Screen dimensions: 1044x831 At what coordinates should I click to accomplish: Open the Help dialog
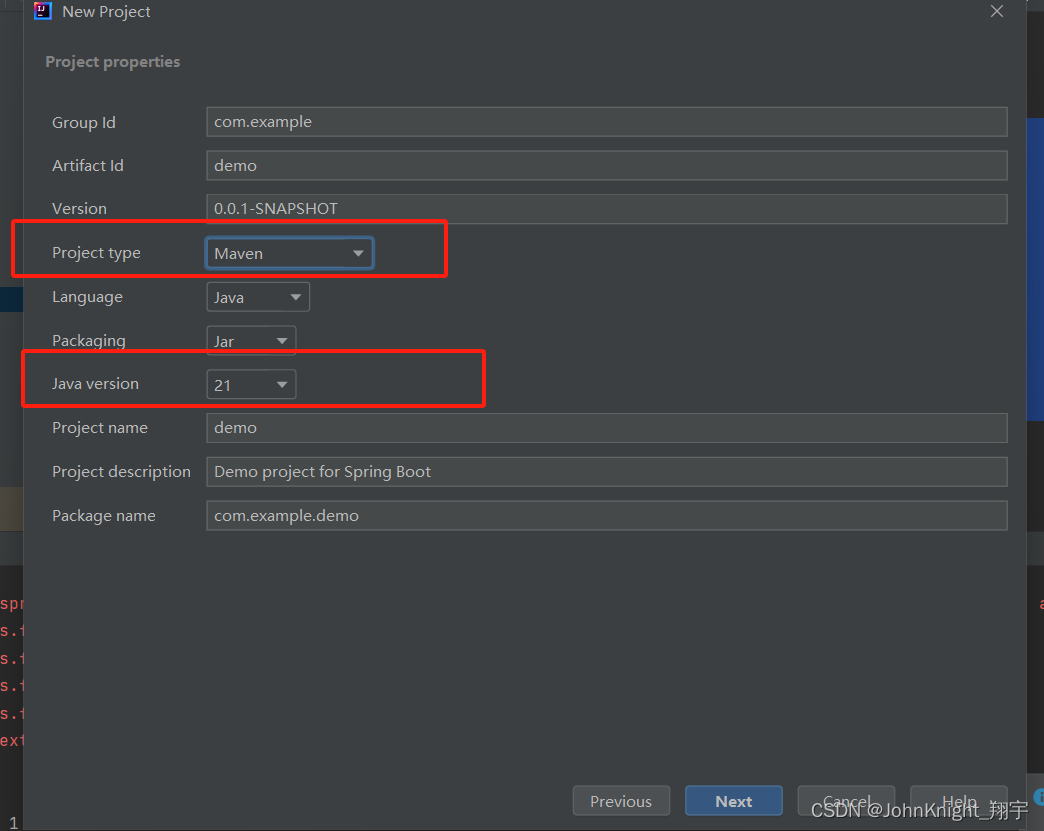click(958, 800)
